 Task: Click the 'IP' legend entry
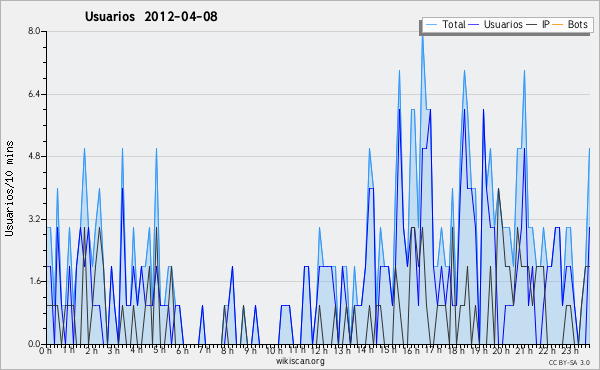point(546,24)
